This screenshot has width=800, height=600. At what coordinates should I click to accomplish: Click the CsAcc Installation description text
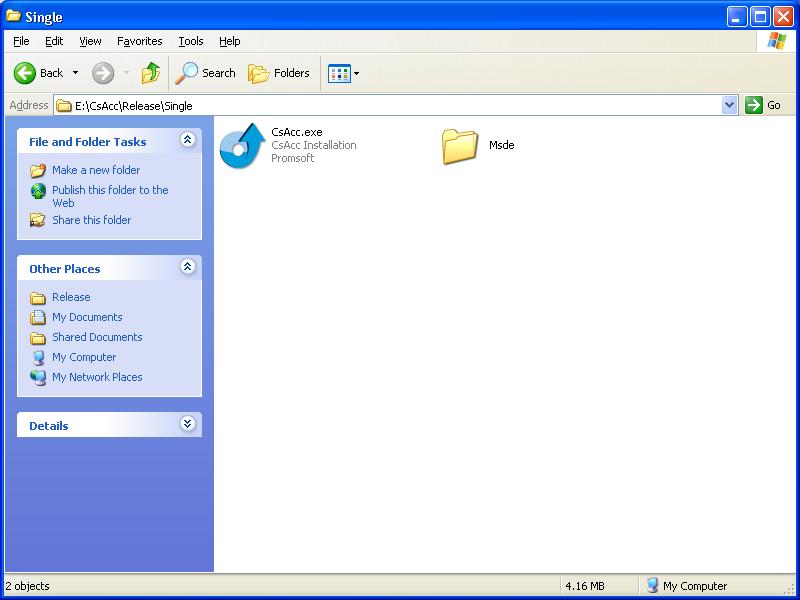(x=314, y=145)
